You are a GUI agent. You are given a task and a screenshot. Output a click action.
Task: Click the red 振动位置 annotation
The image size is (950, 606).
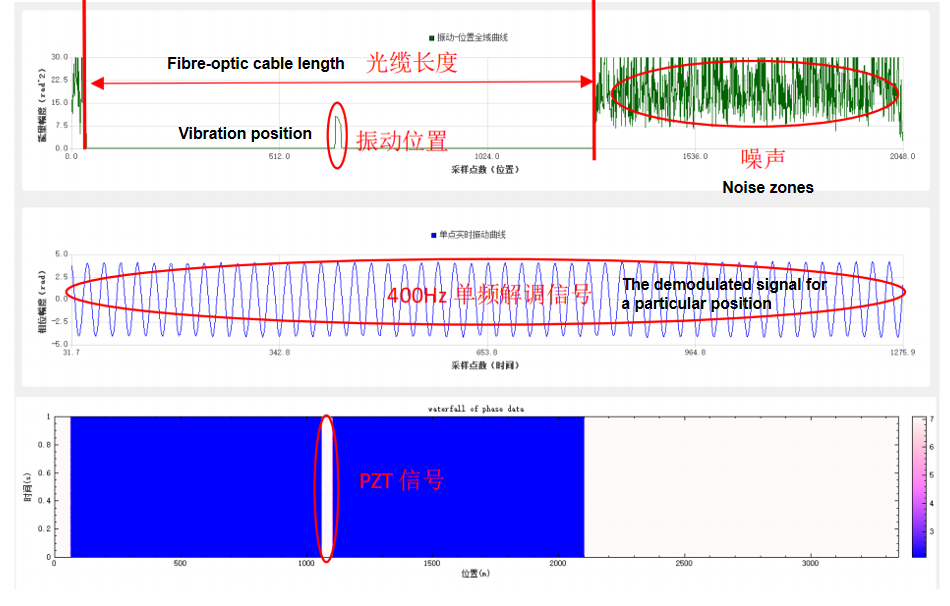pyautogui.click(x=402, y=141)
